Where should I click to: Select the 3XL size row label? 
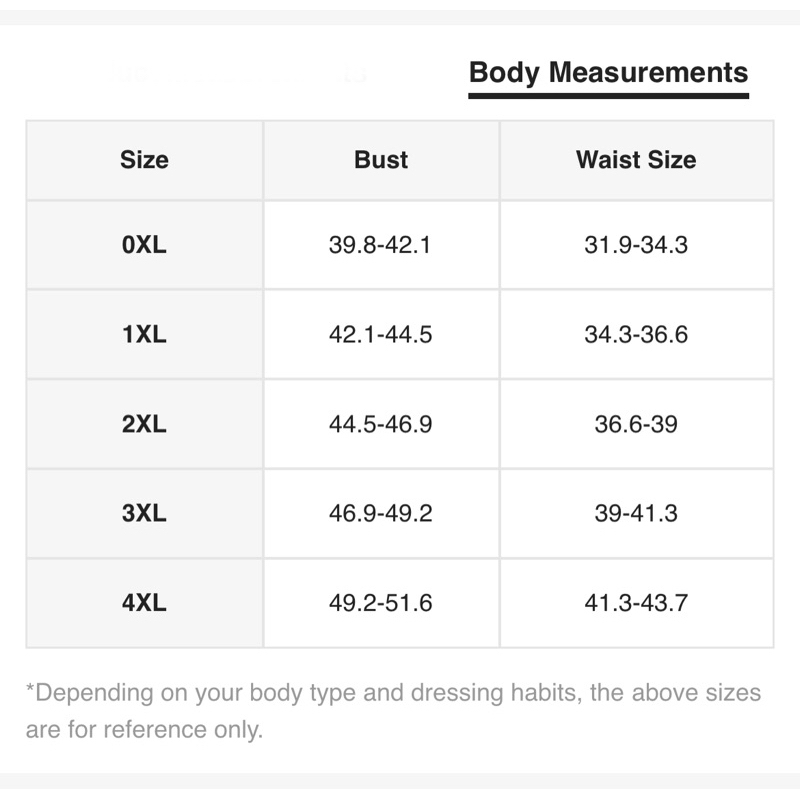tap(144, 514)
